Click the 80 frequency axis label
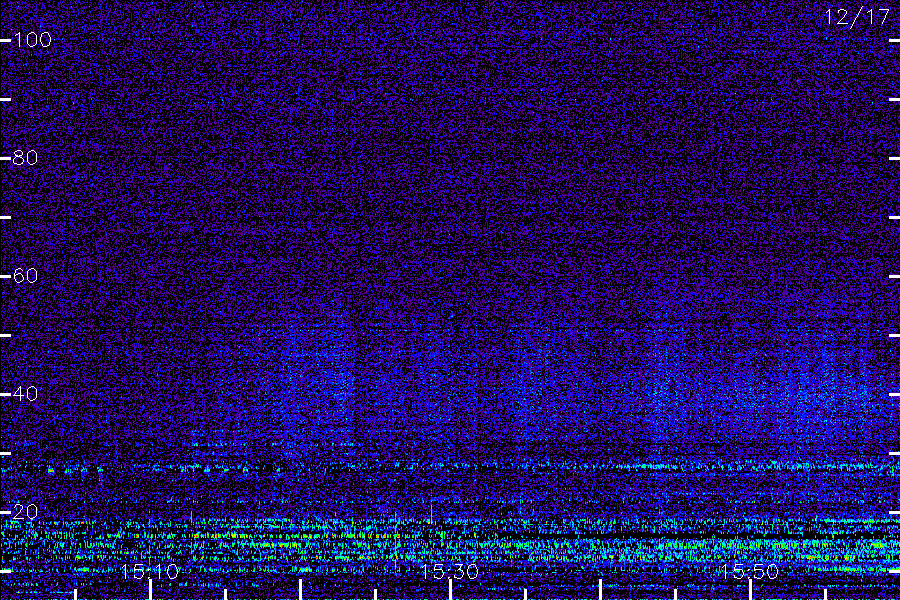 [25, 157]
